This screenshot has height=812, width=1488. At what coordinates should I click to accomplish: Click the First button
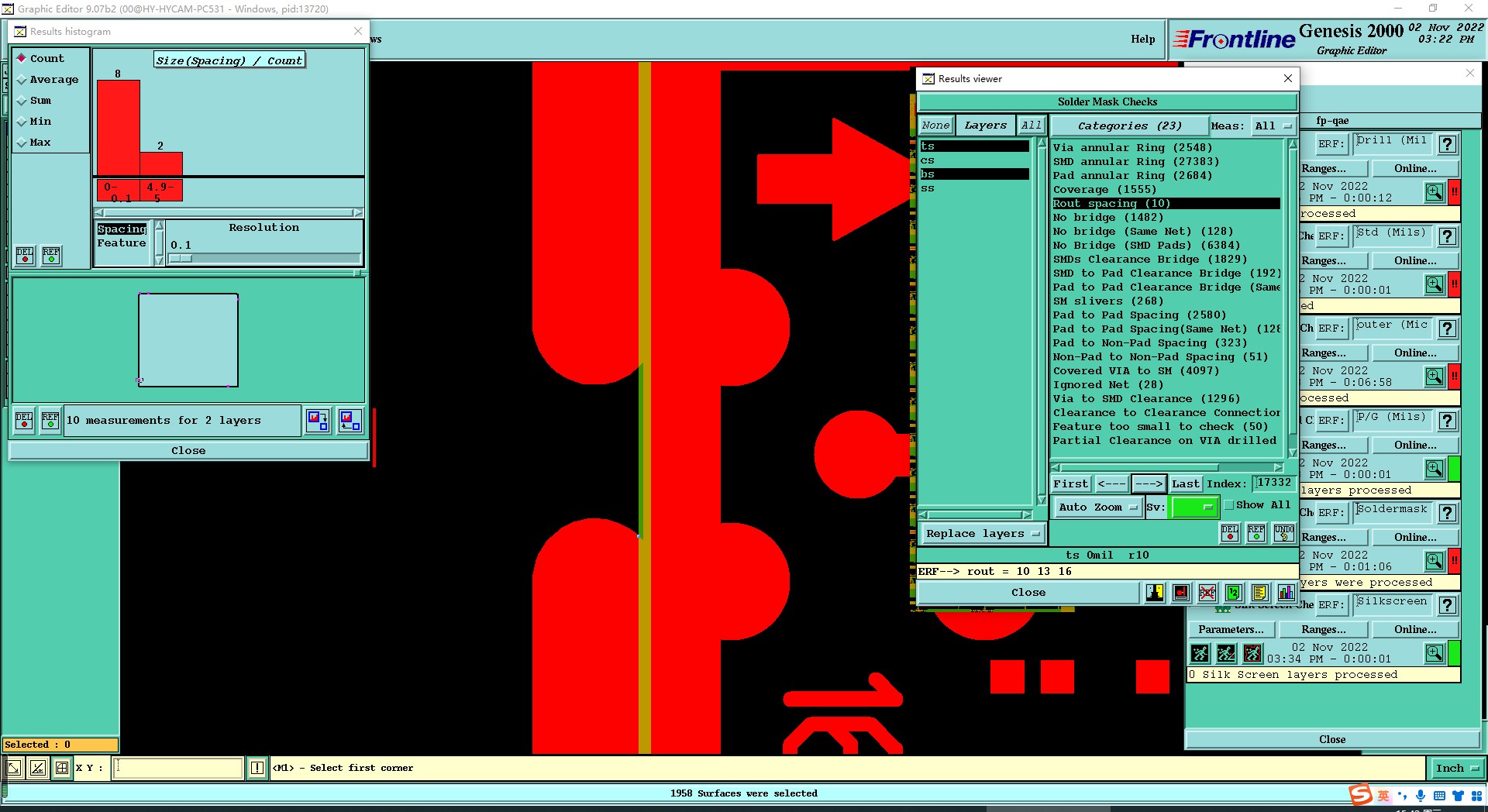tap(1070, 484)
